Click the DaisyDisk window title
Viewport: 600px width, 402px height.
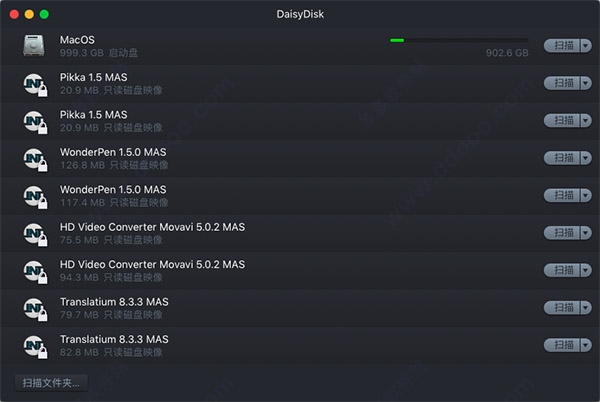300,15
